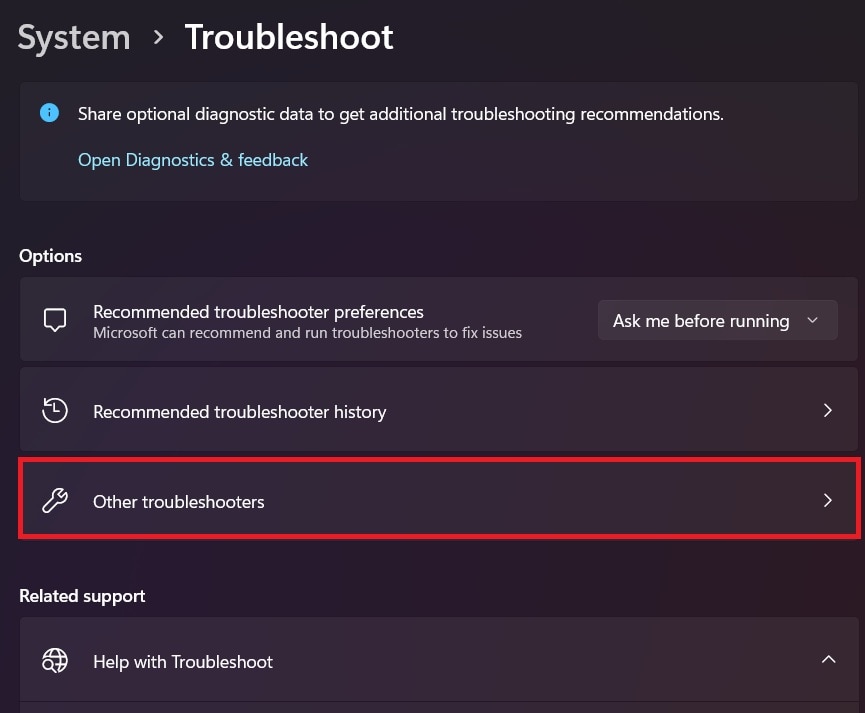
Task: Click the Troubleshoot page title
Action: [x=289, y=38]
